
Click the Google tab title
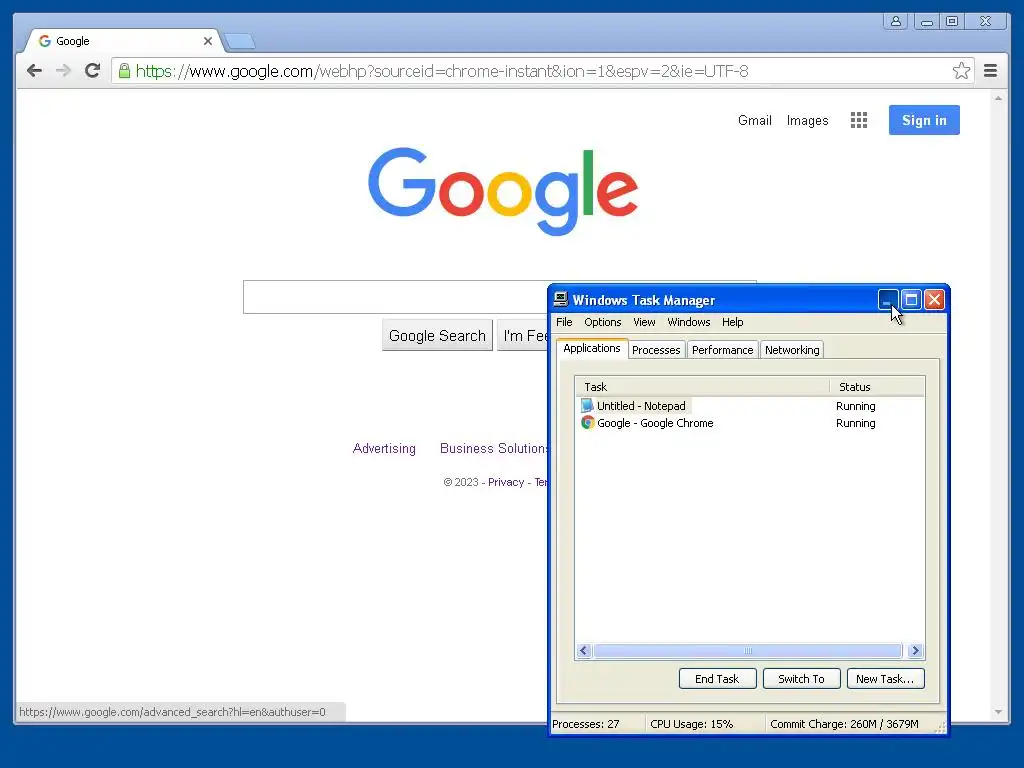click(72, 41)
